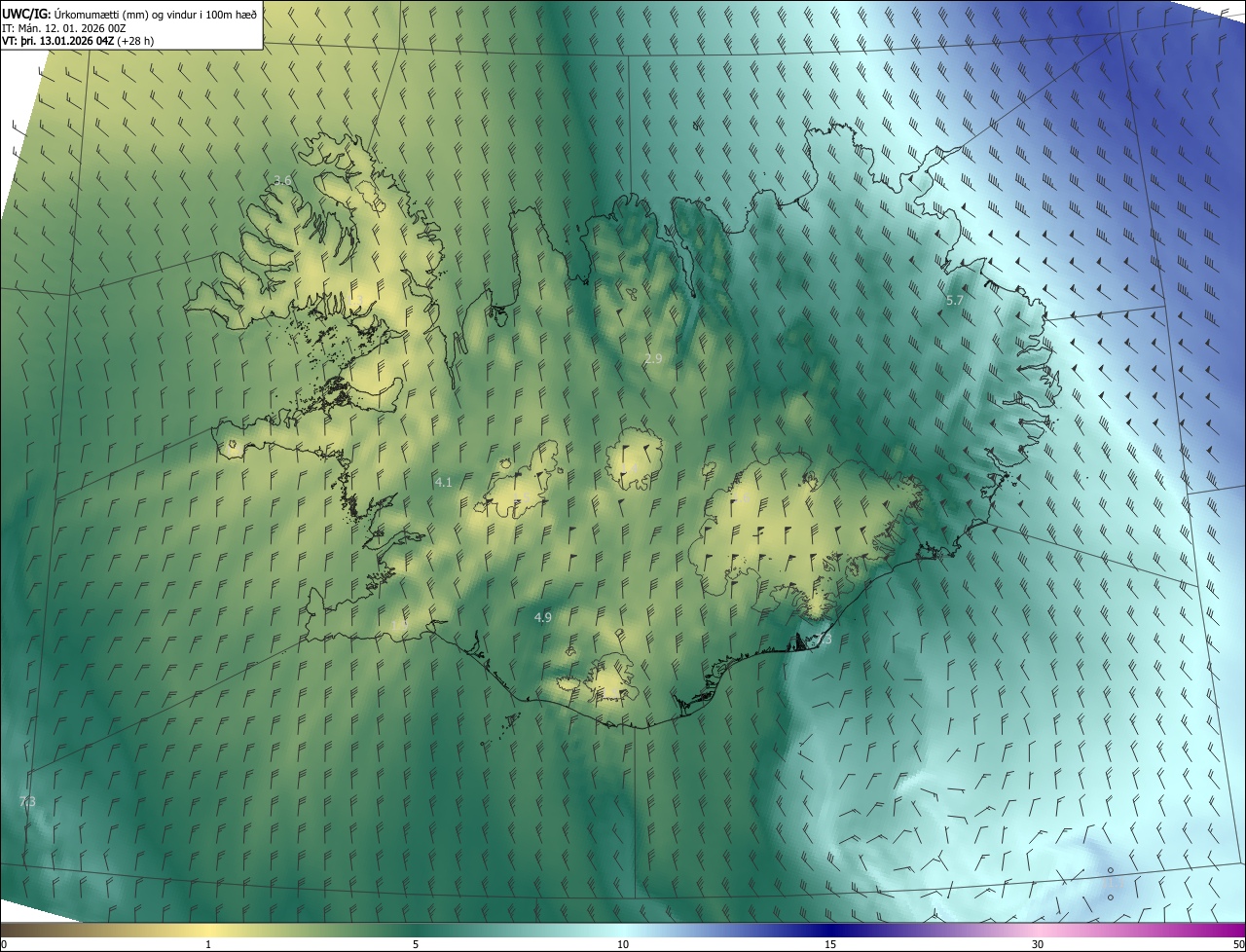This screenshot has width=1246, height=952.
Task: Click the 3.6 value label on the map
Action: [282, 181]
